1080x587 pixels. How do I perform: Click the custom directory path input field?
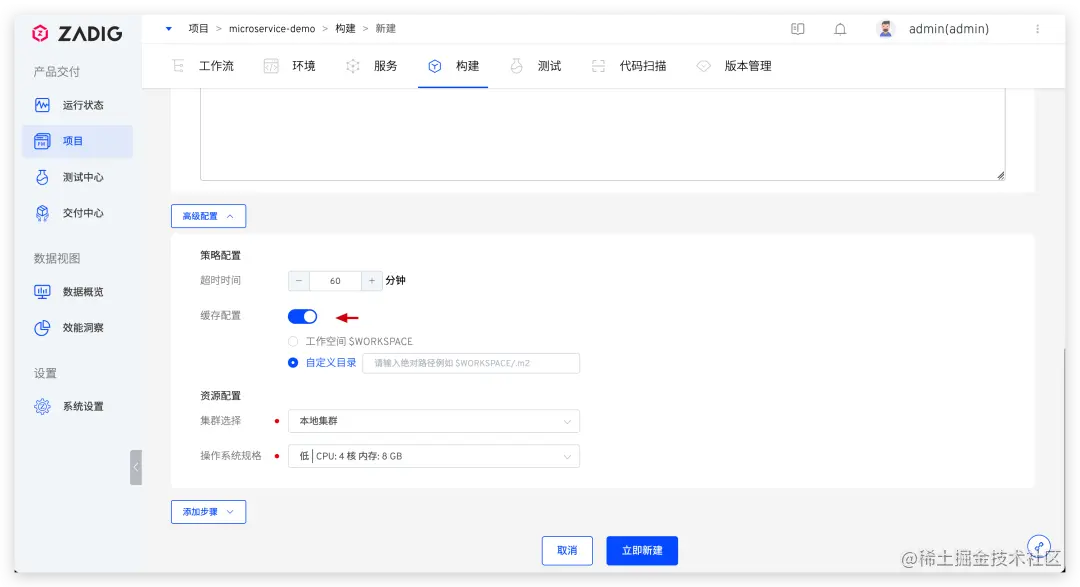click(470, 363)
